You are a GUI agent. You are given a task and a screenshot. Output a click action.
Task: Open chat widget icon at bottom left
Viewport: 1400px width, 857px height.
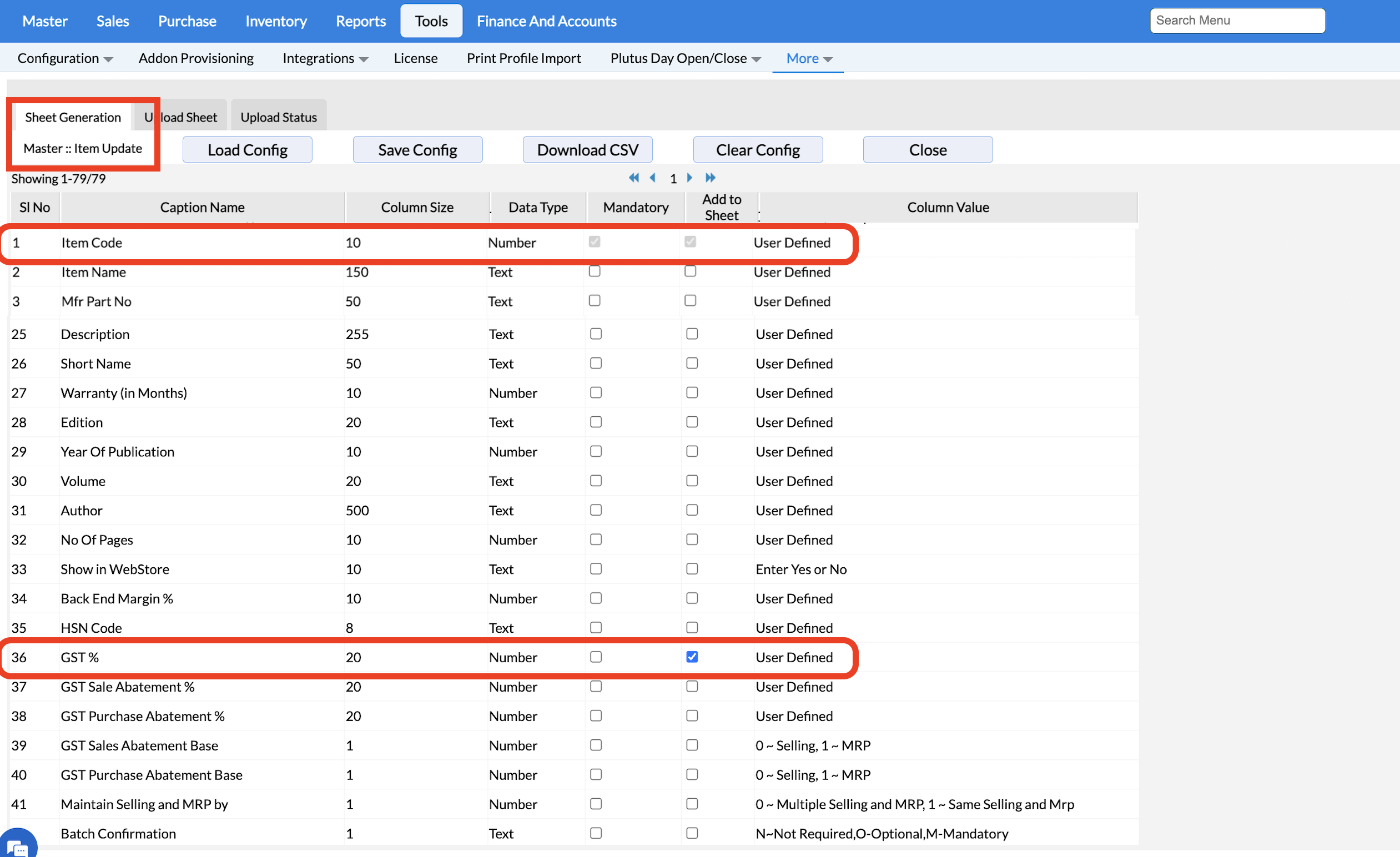[17, 846]
